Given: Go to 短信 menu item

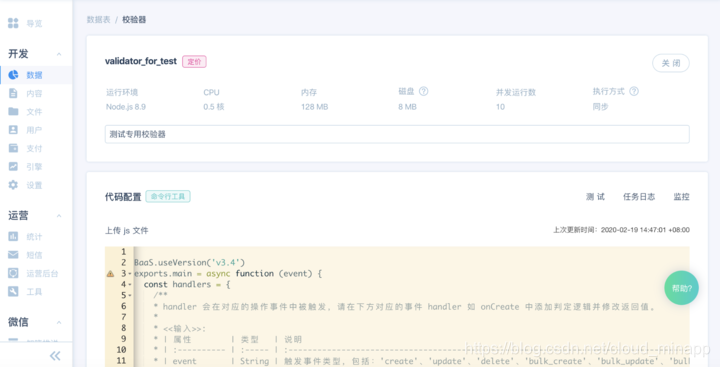Looking at the screenshot, I should 34,255.
